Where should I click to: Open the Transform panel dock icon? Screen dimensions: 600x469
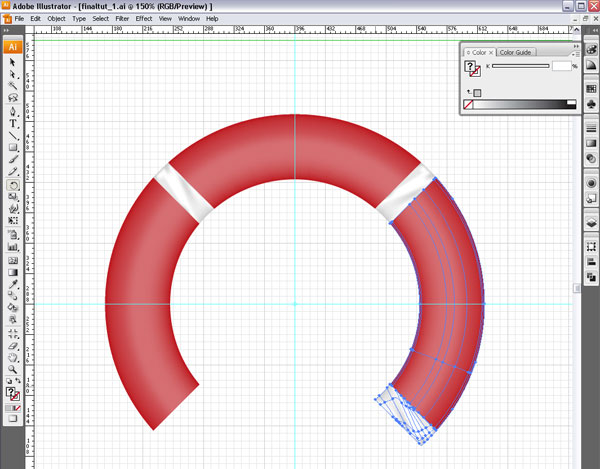591,247
